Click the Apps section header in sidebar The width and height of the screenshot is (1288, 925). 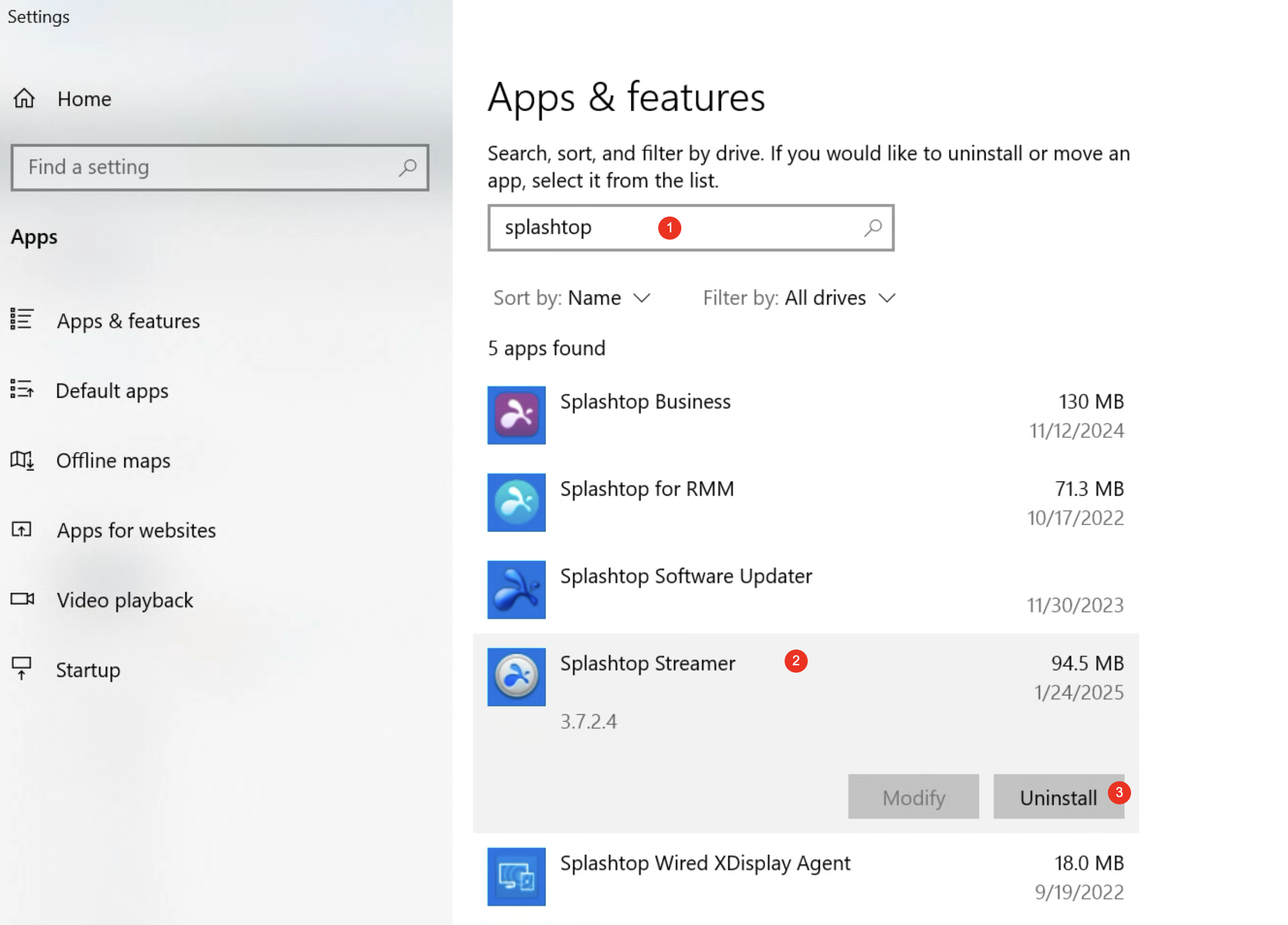[34, 237]
